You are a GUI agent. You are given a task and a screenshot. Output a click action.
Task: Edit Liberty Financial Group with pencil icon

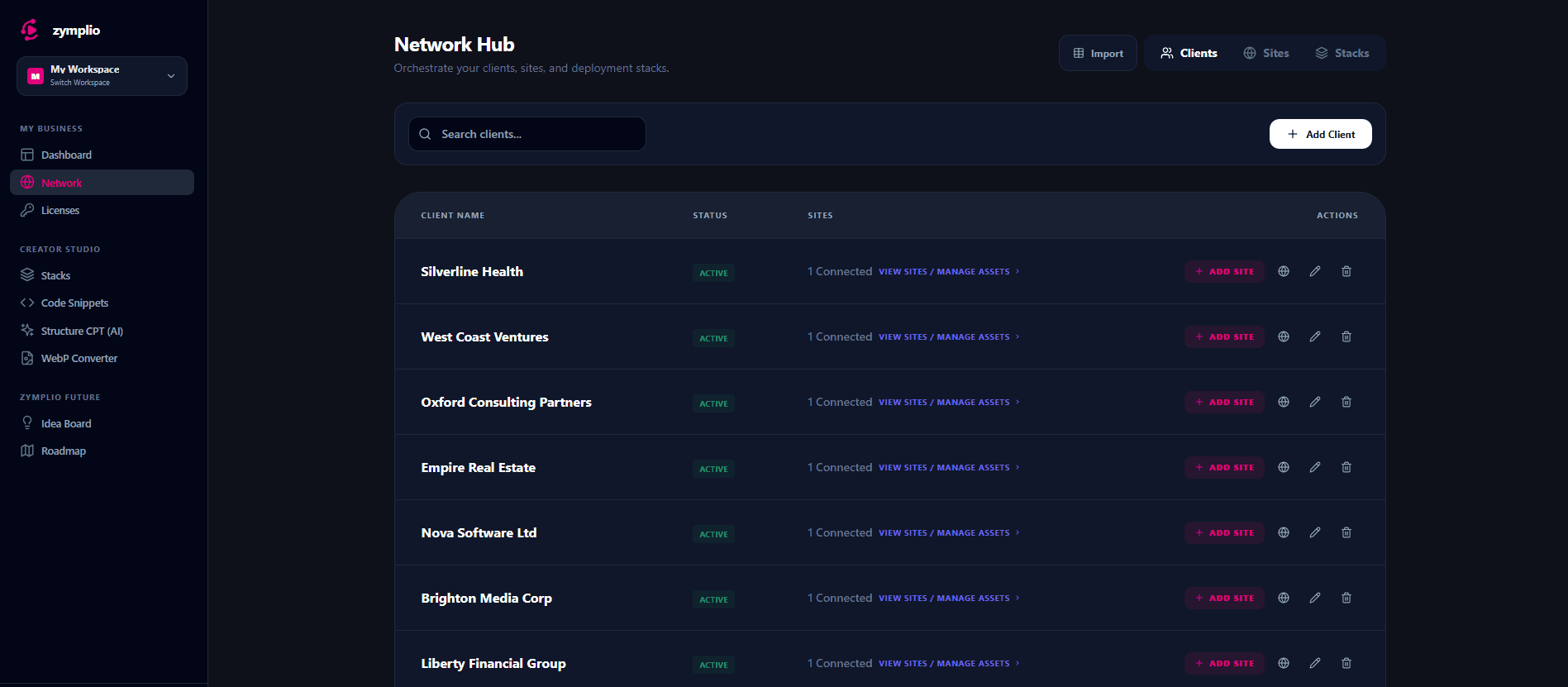[1315, 663]
